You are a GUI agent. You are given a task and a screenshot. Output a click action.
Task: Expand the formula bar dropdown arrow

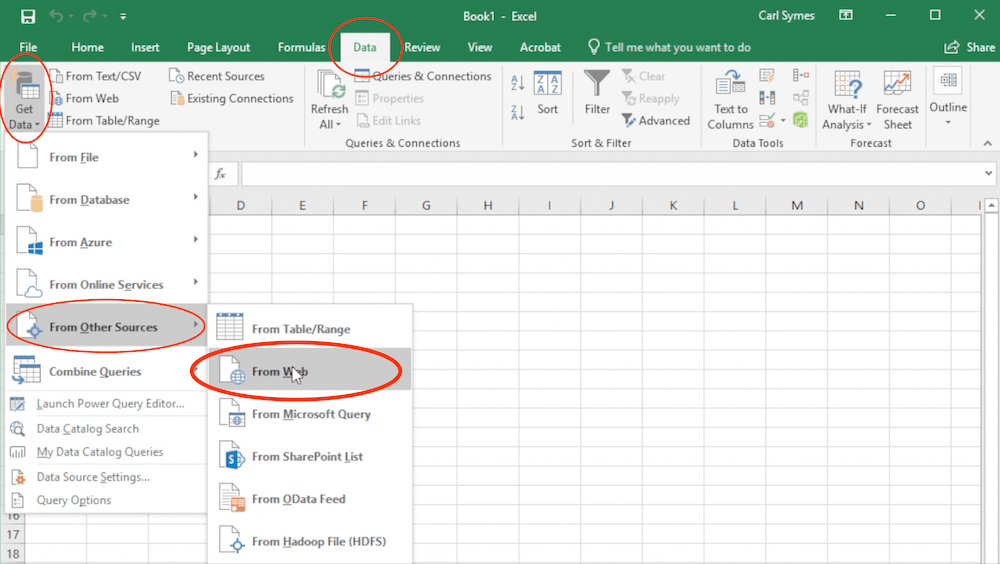pyautogui.click(x=988, y=174)
